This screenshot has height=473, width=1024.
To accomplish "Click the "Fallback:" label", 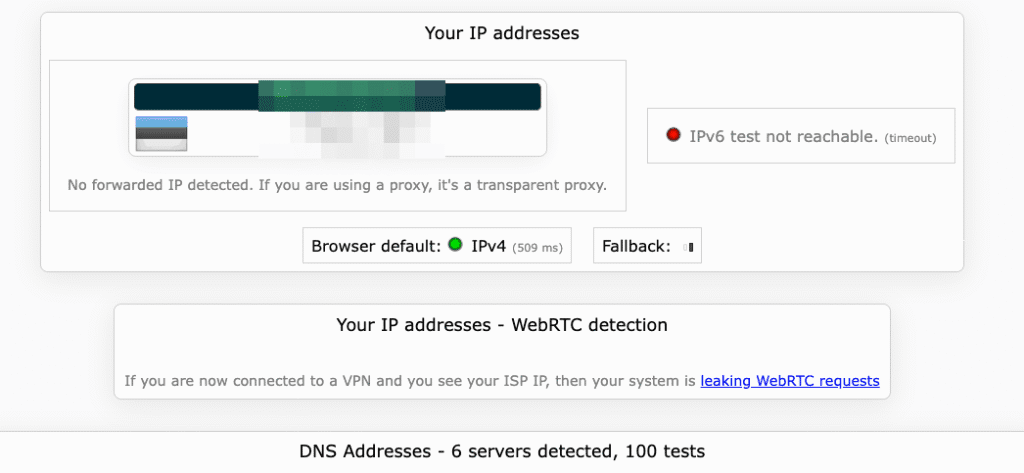I will click(x=636, y=246).
